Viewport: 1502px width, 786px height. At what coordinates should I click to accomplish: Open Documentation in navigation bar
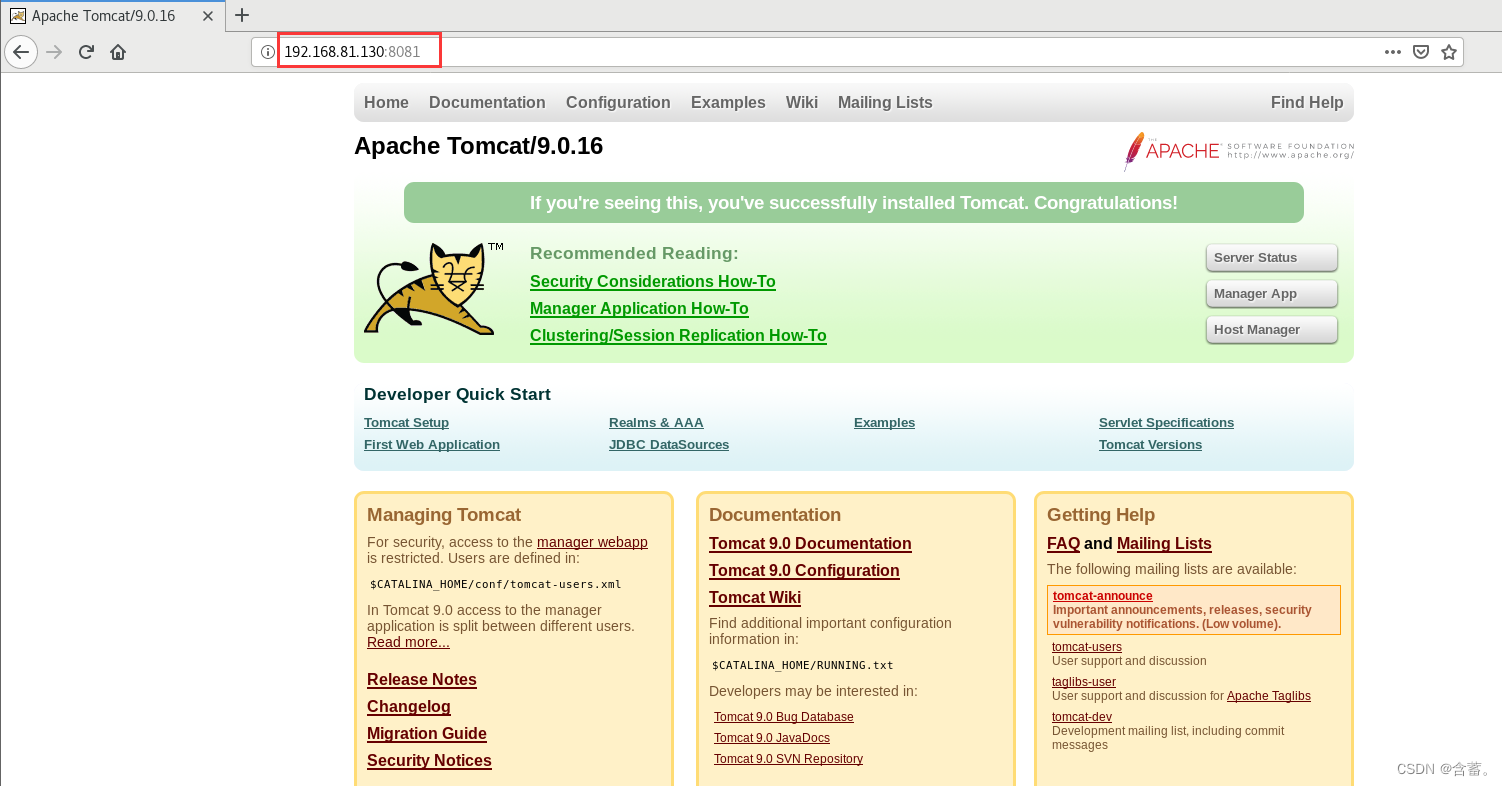487,102
